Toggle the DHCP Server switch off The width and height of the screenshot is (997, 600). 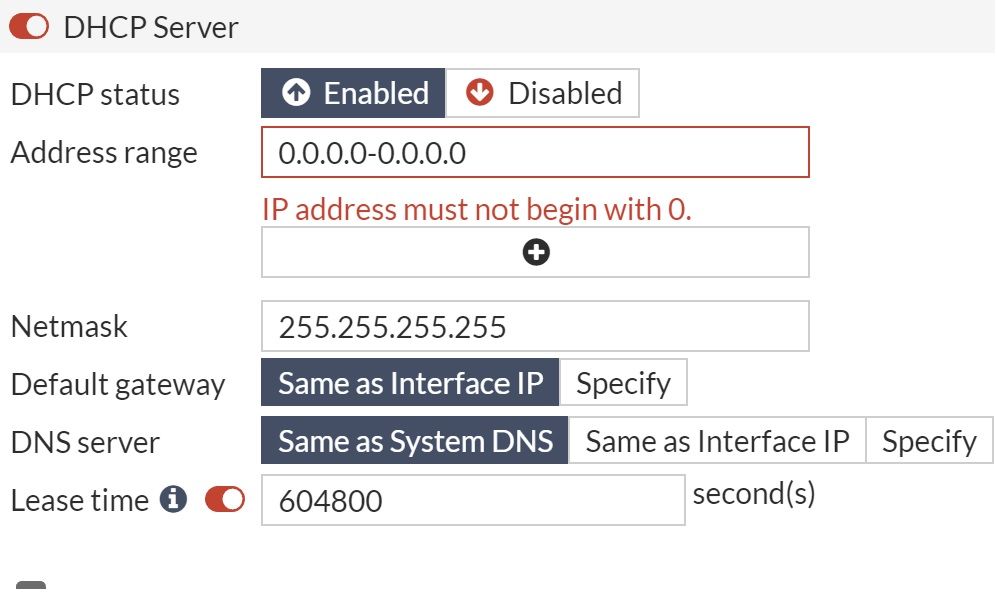29,27
